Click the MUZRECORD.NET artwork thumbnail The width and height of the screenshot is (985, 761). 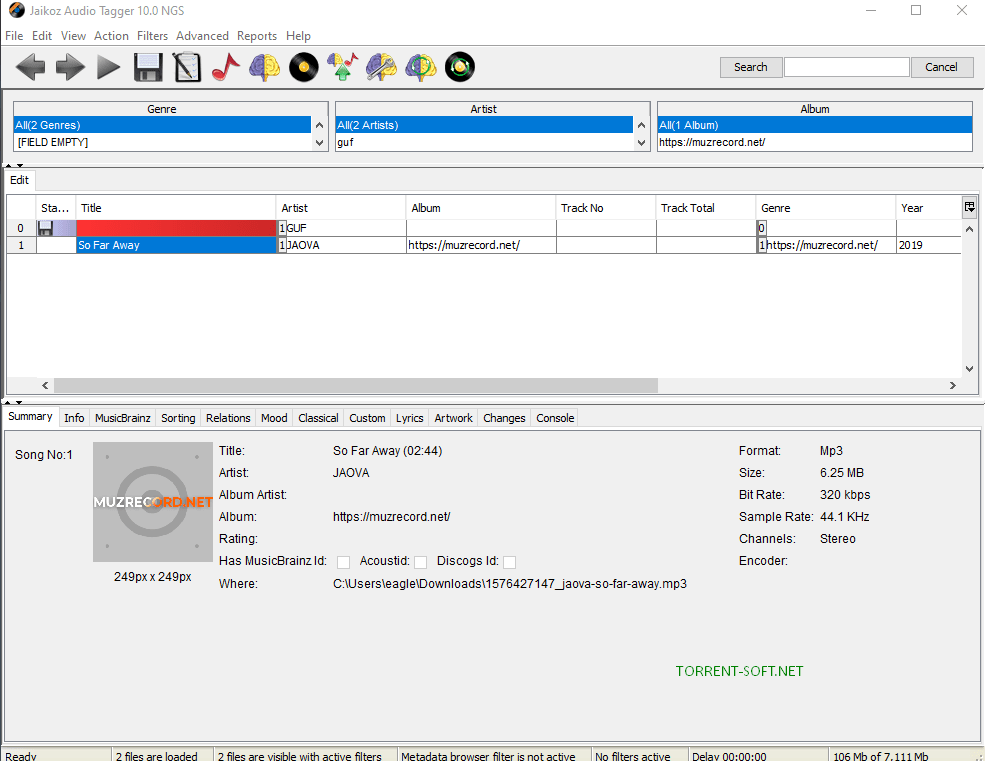pos(153,502)
